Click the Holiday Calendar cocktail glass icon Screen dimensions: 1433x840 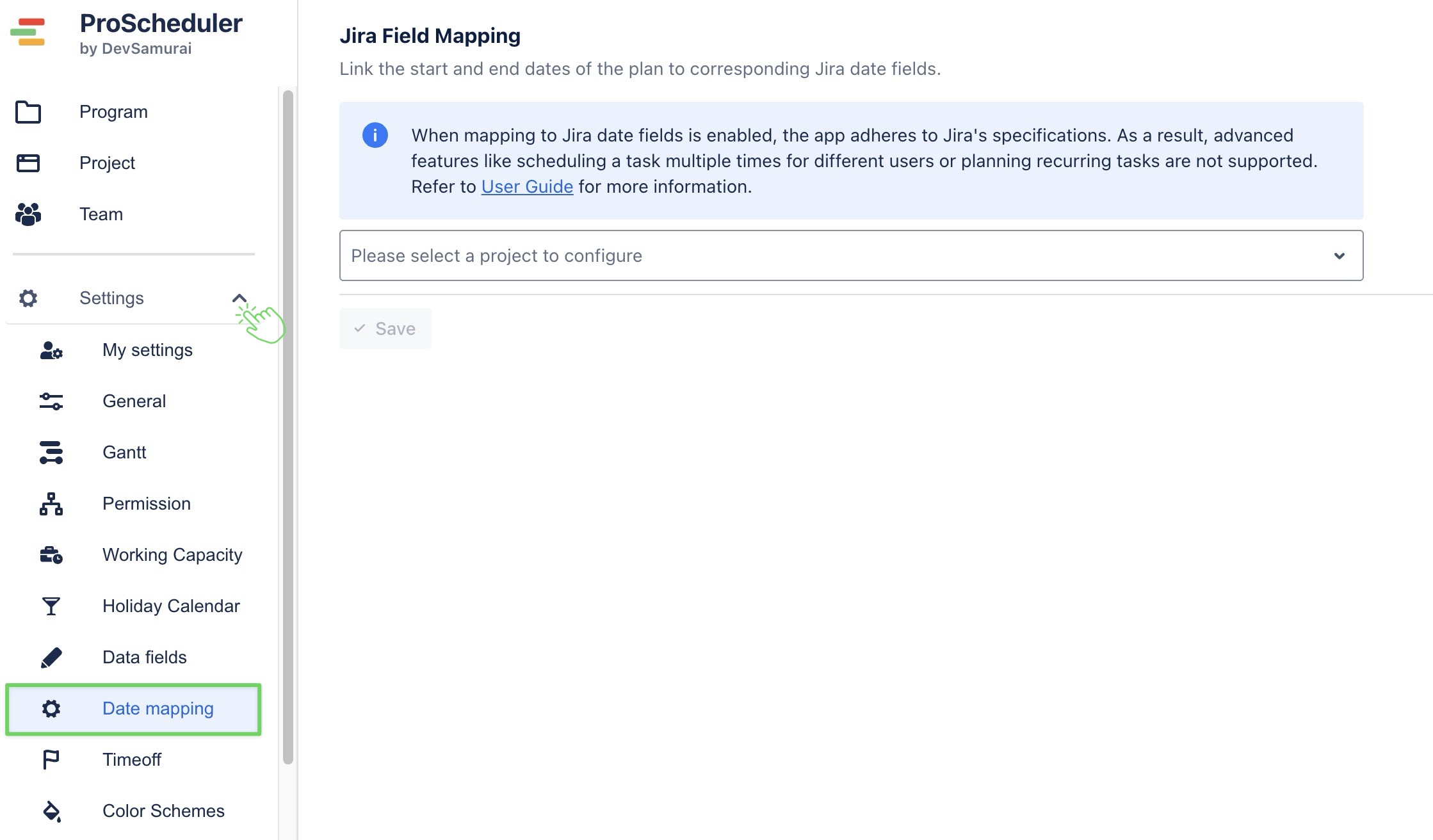pos(51,606)
